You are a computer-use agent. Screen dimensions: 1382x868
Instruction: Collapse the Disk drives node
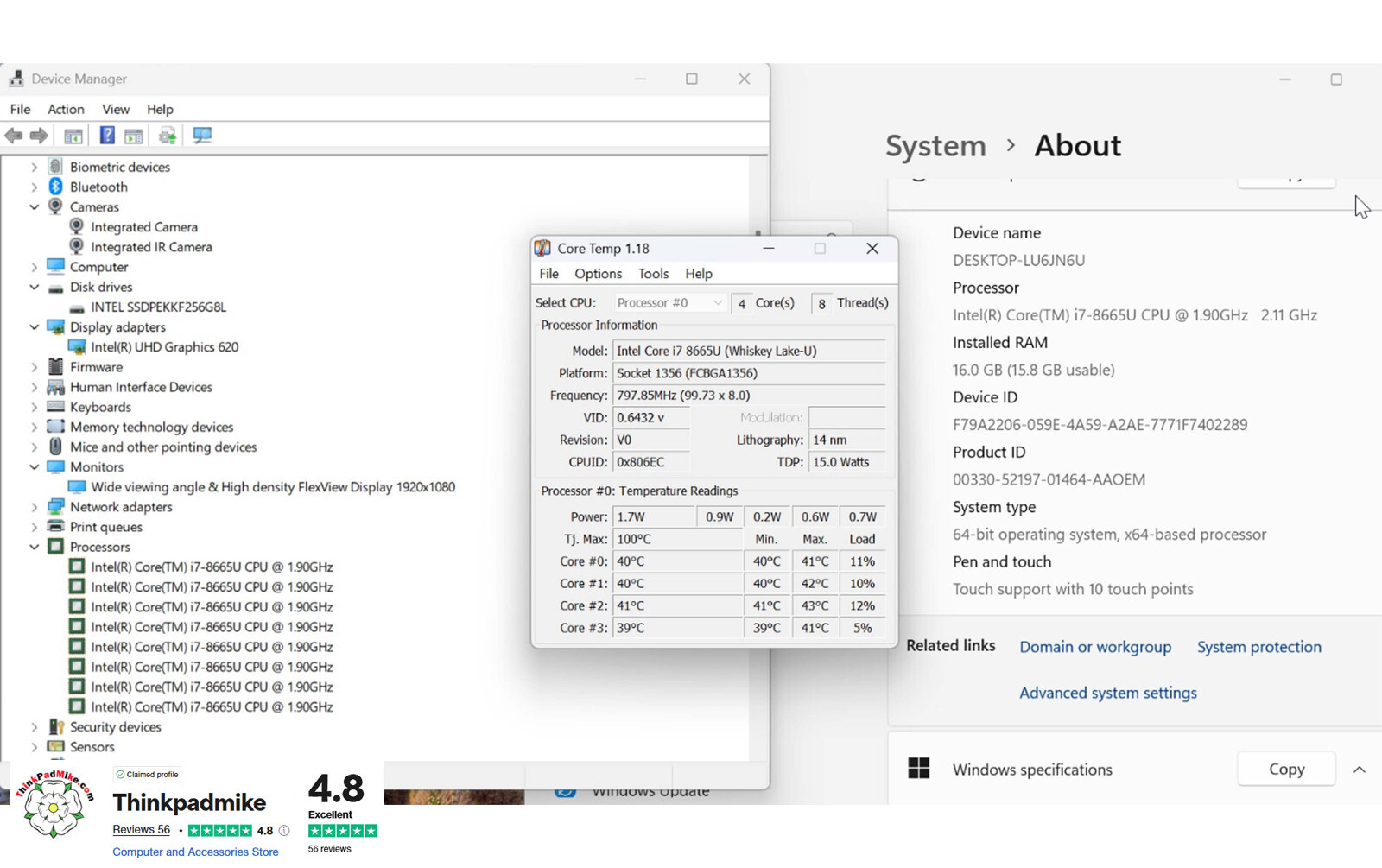coord(35,287)
